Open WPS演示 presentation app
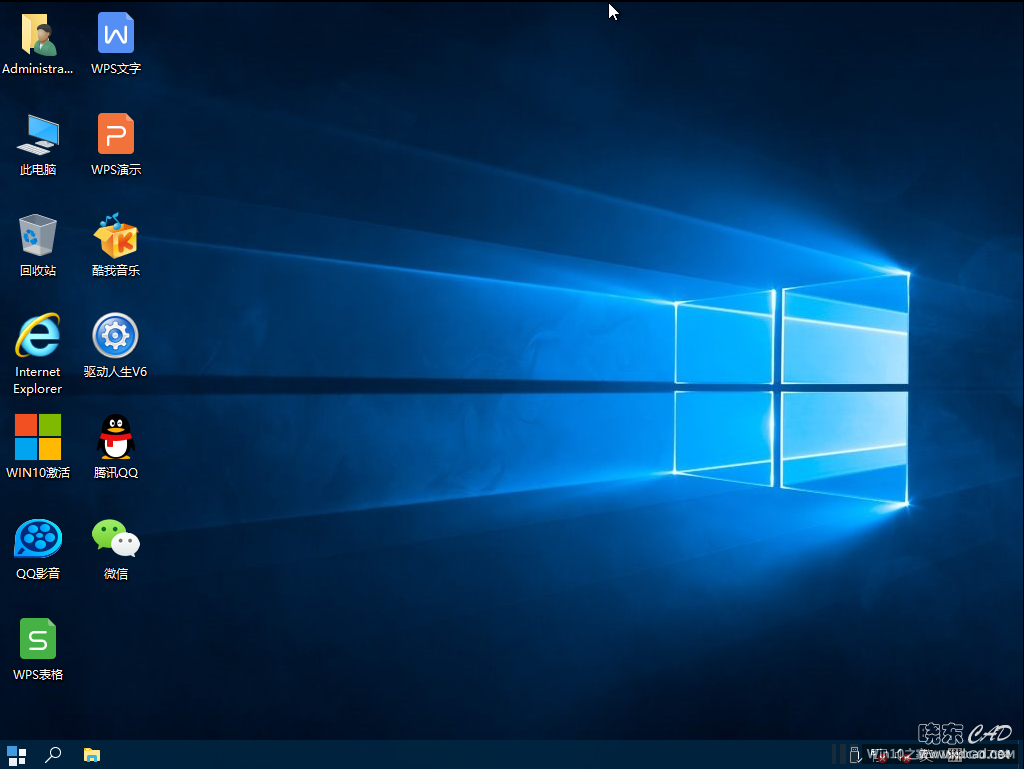This screenshot has width=1024, height=769. point(116,134)
